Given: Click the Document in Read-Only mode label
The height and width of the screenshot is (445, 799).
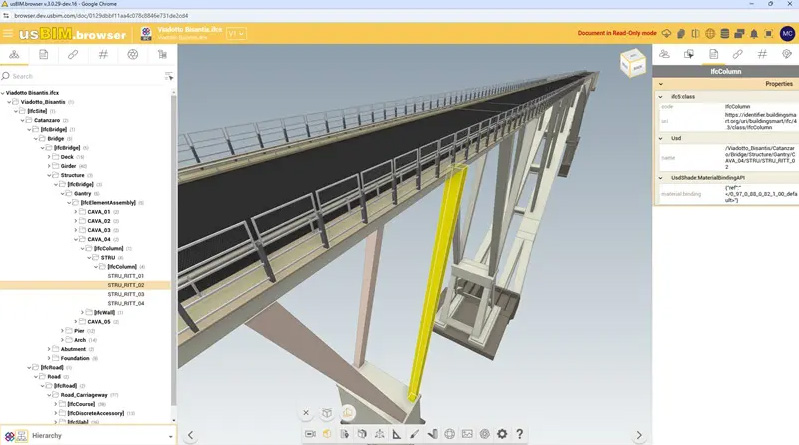Looking at the screenshot, I should 617,33.
